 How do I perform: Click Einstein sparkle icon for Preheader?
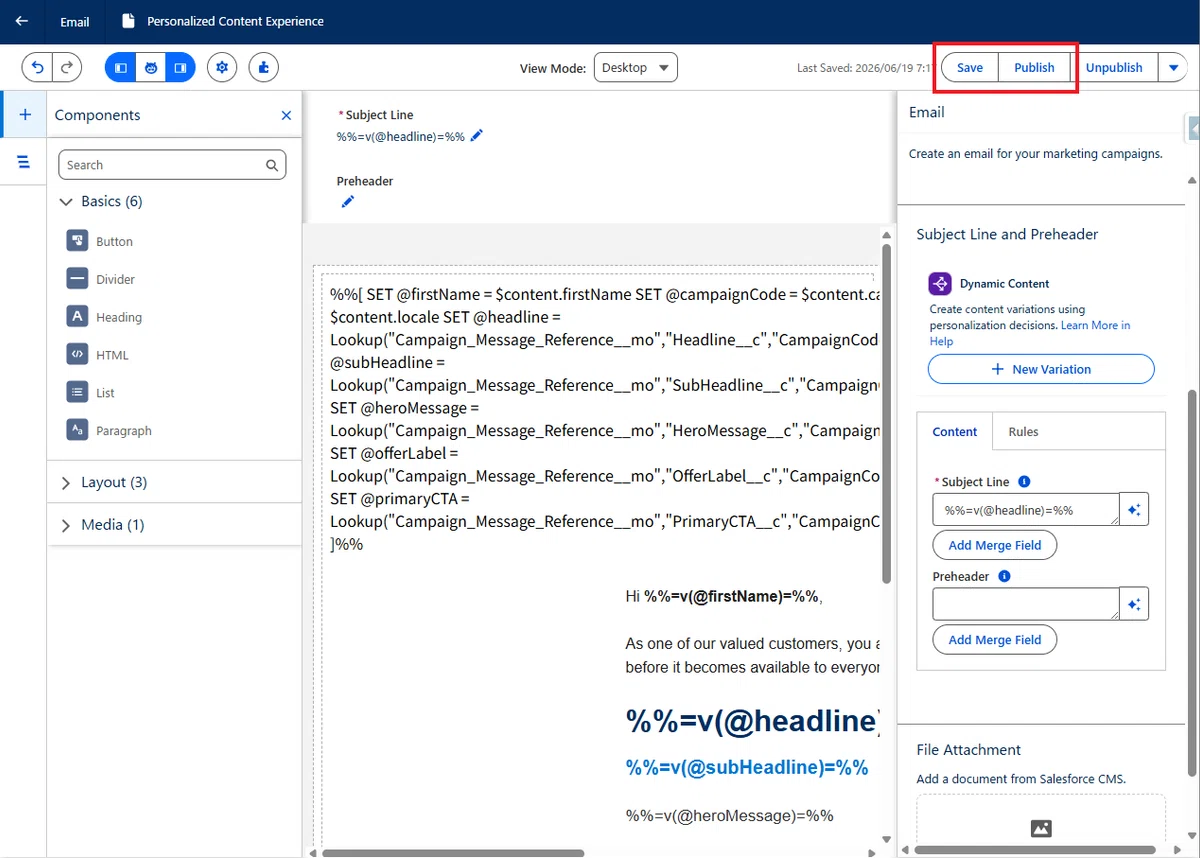[1134, 604]
